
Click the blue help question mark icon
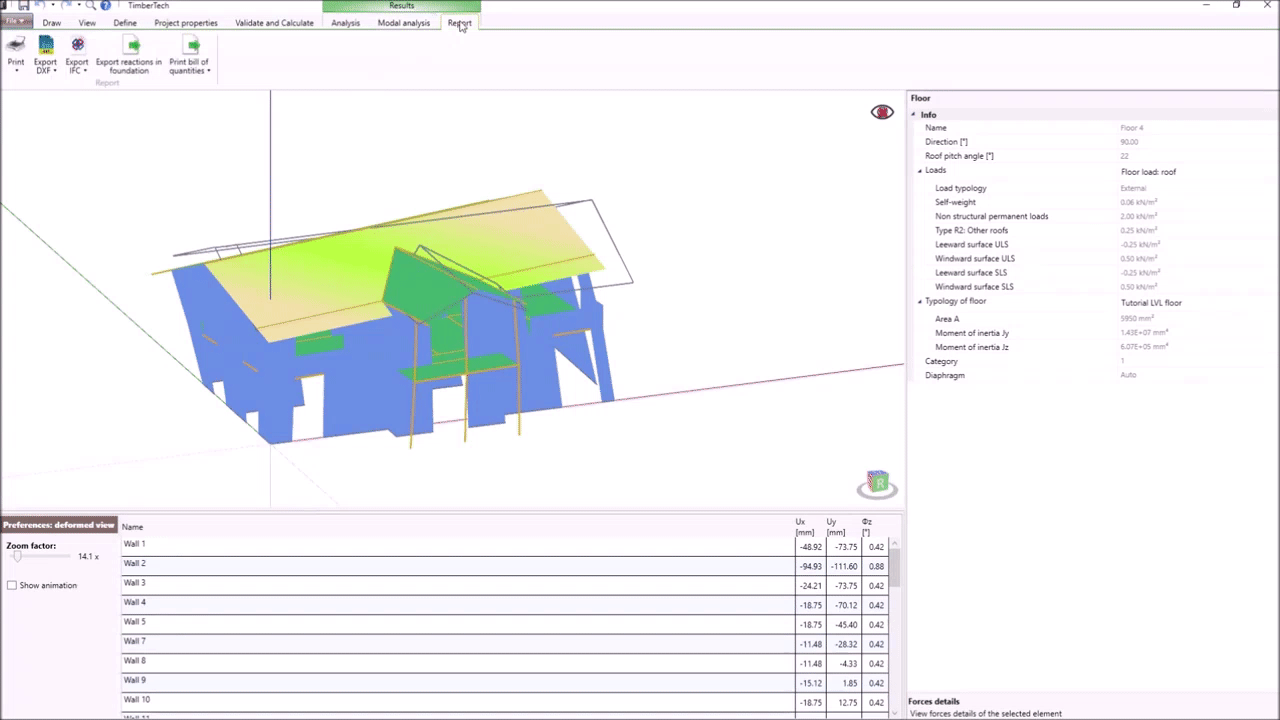105,6
